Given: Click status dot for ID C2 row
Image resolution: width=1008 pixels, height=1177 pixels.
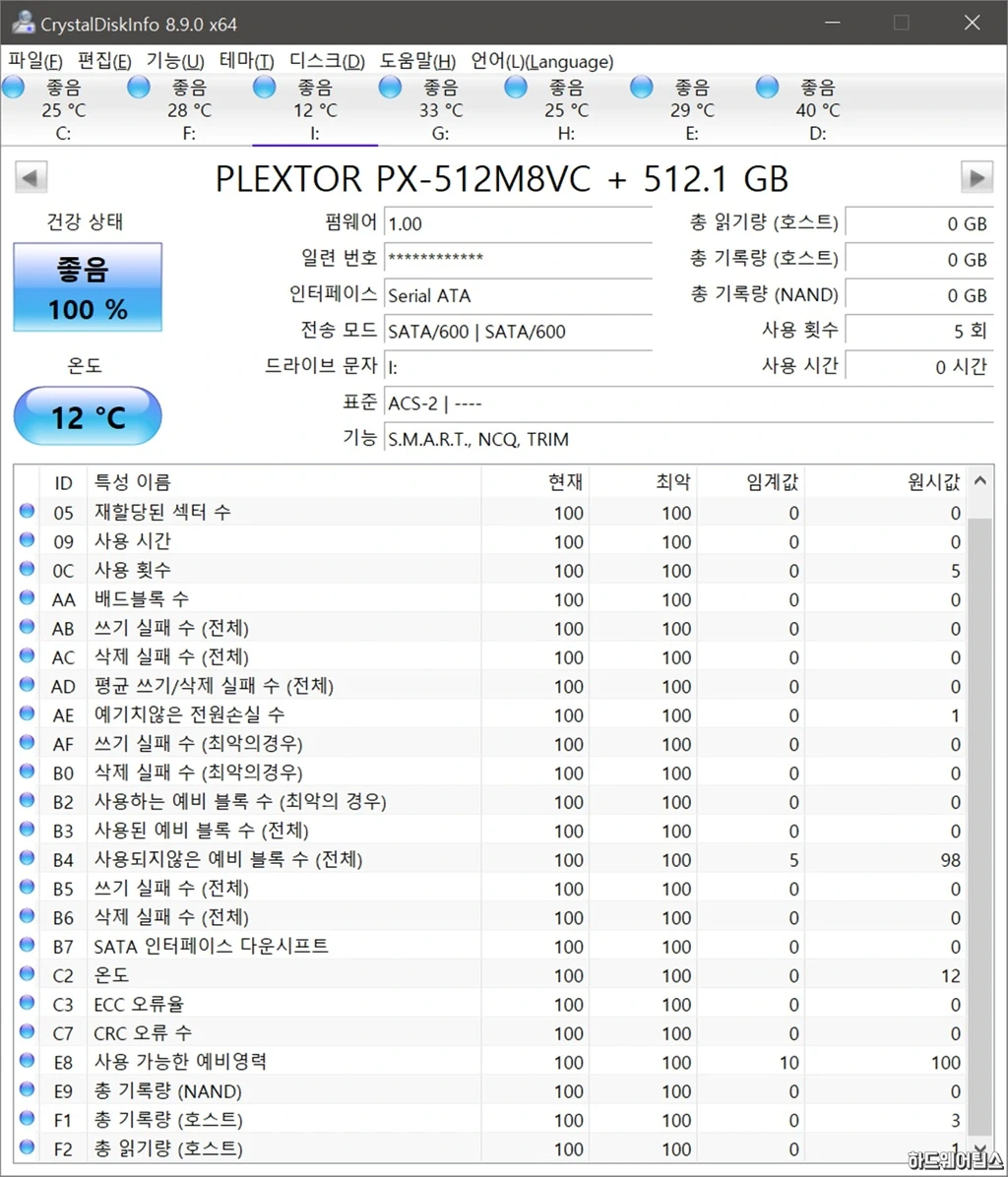Looking at the screenshot, I should 27,973.
